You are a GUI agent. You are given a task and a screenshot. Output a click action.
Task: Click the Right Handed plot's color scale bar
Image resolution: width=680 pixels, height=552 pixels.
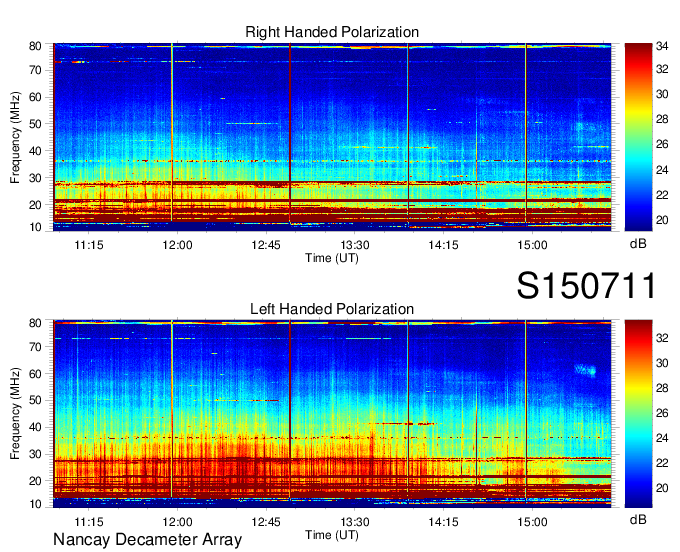tap(638, 137)
